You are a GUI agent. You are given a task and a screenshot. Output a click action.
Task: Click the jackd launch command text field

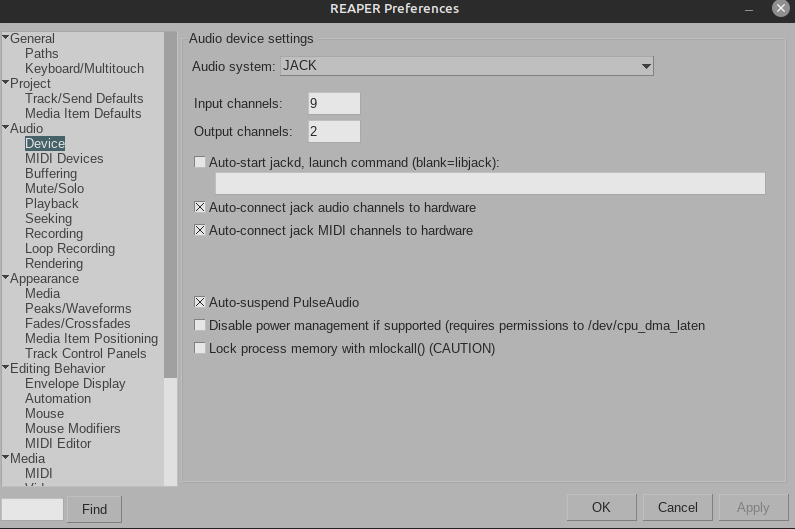[490, 183]
